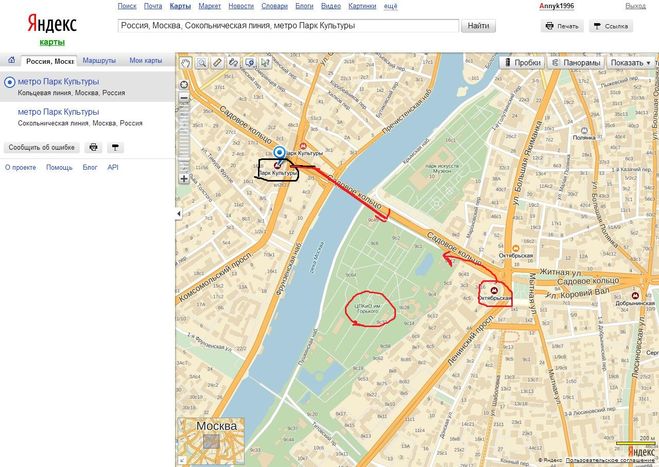659x467 pixels.
Task: Switch to the Мои карты tab
Action: point(146,61)
